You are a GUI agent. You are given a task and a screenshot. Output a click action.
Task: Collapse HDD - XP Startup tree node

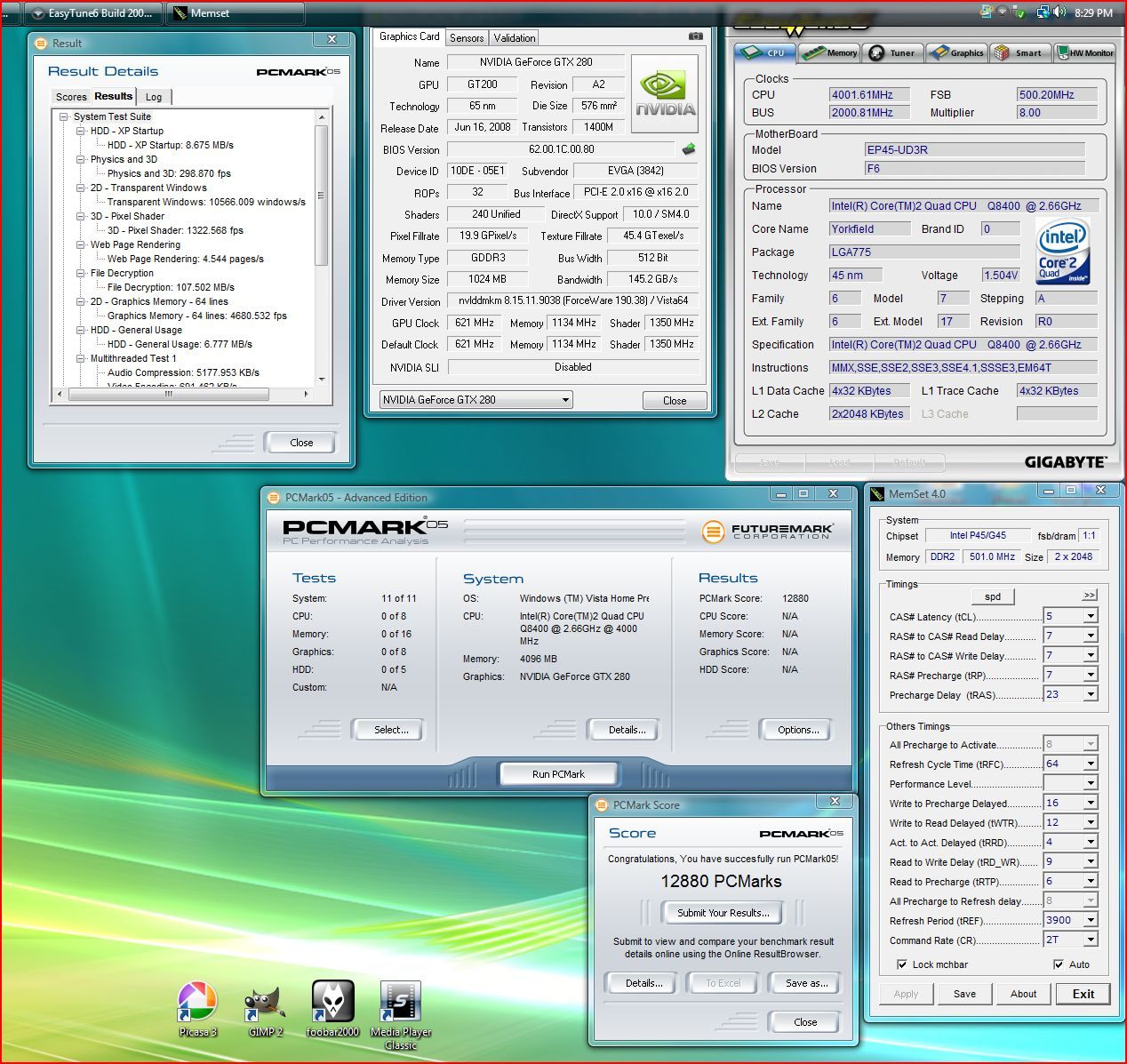81,131
